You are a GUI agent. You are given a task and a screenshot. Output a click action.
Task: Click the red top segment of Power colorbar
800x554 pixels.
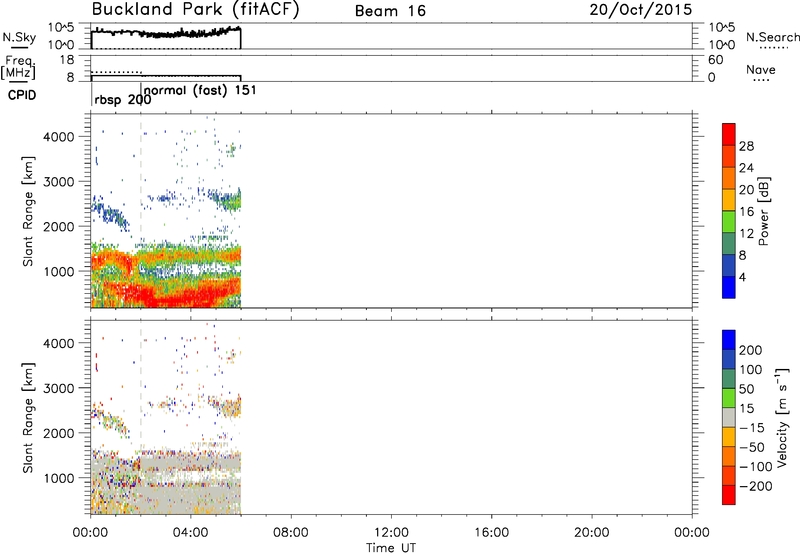click(729, 135)
